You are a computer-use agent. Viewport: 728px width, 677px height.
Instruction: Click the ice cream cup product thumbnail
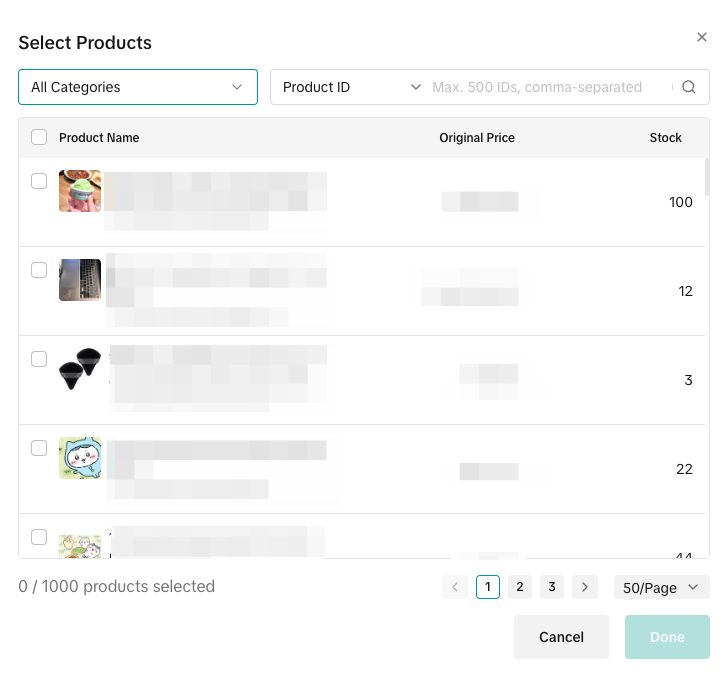[x=80, y=191]
